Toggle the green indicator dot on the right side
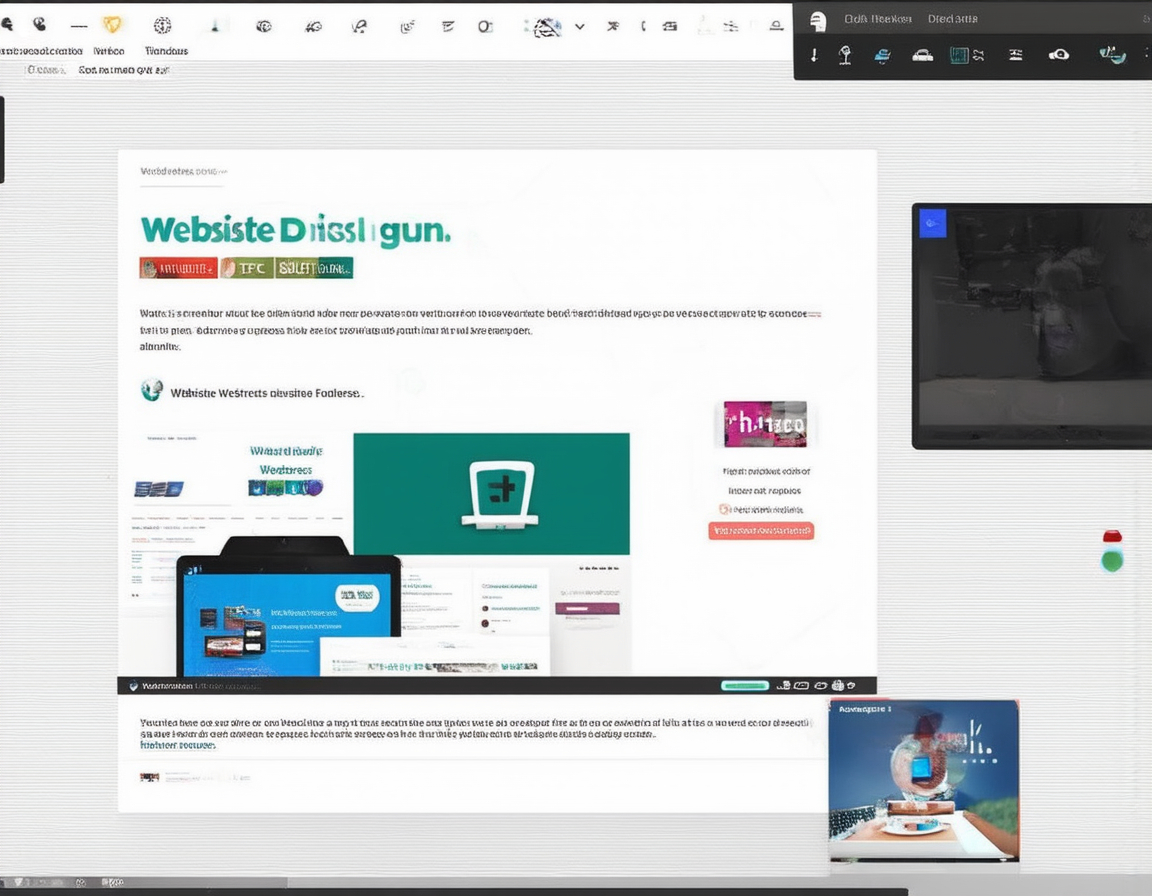 pos(1112,561)
